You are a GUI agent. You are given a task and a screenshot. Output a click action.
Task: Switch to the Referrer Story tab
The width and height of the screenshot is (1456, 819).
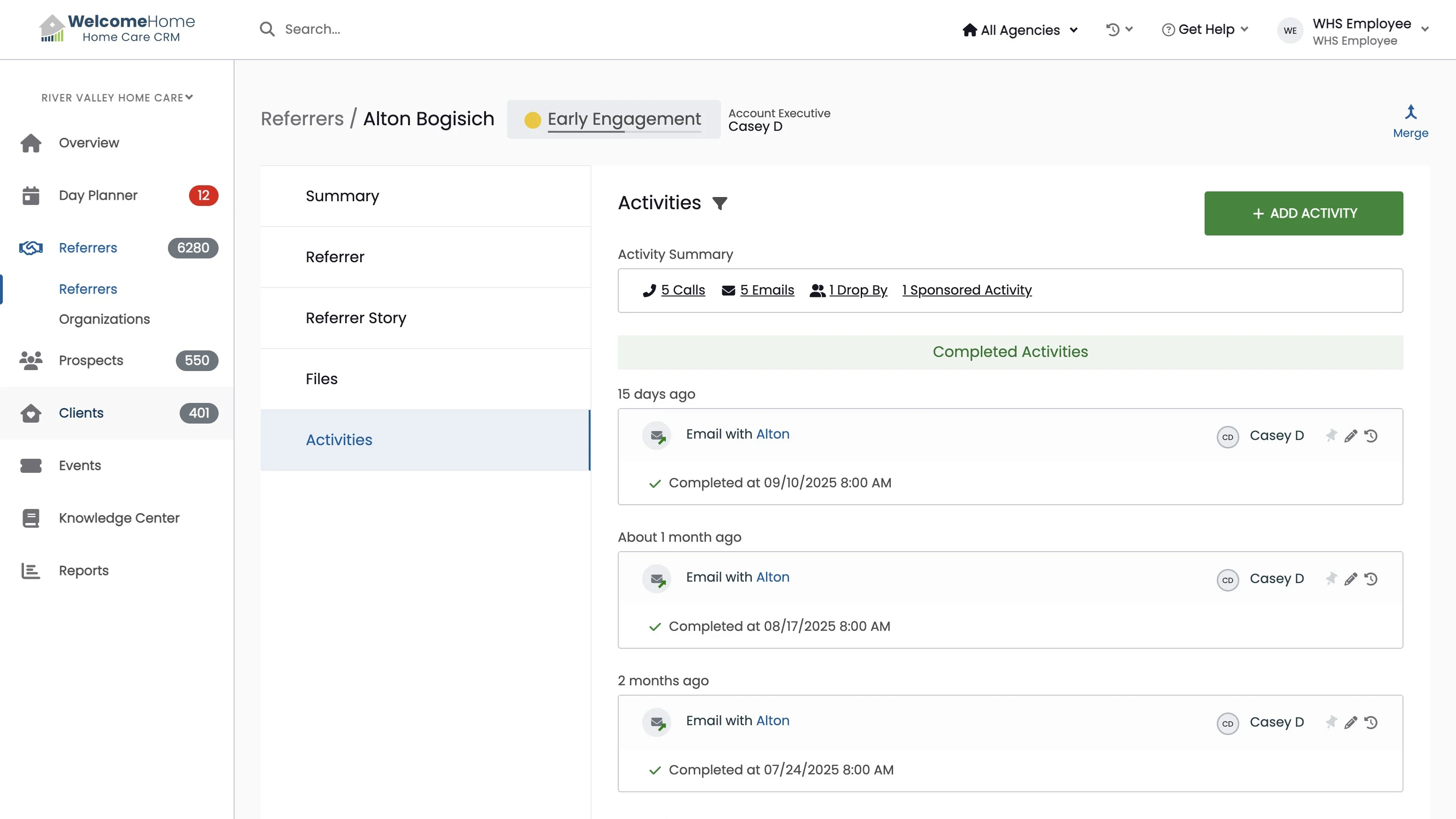coord(356,318)
